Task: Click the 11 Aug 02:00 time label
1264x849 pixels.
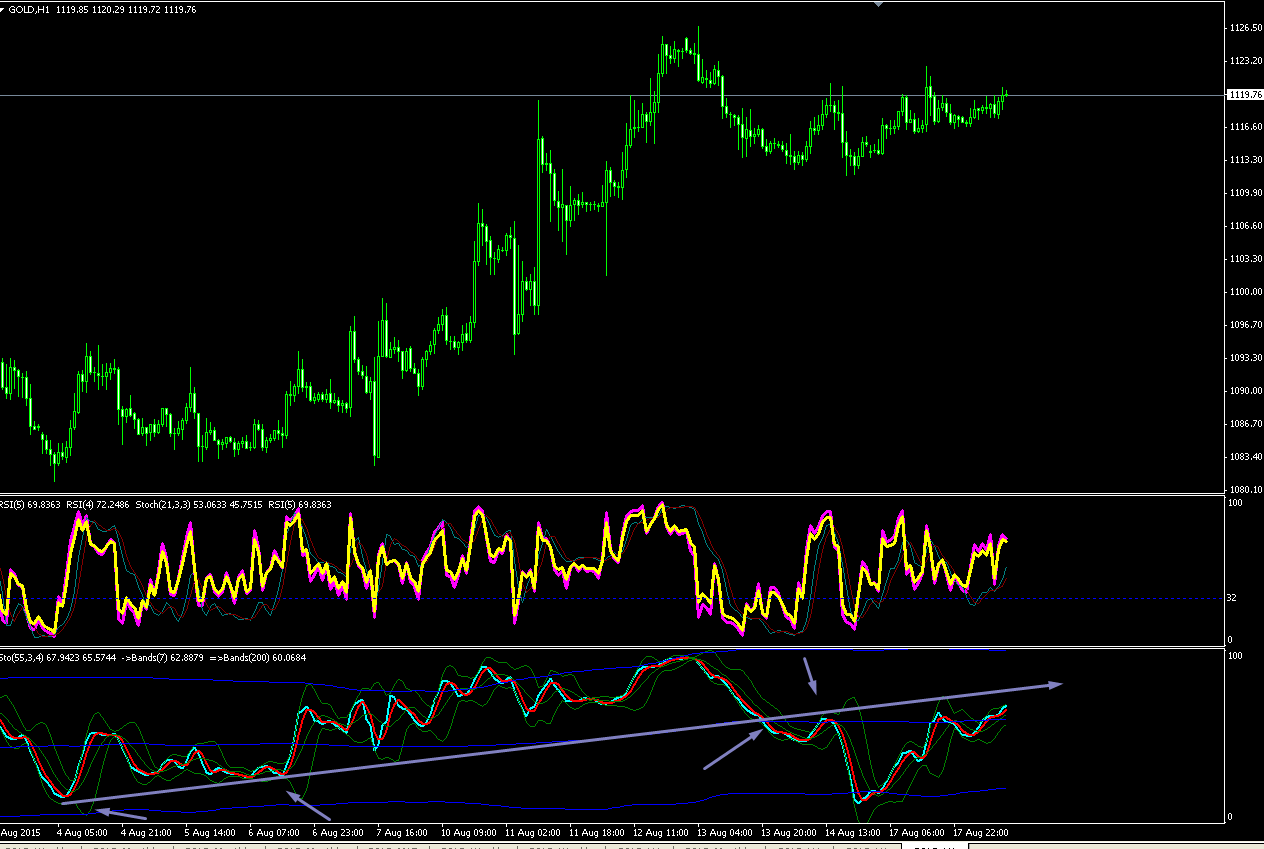Action: click(533, 832)
